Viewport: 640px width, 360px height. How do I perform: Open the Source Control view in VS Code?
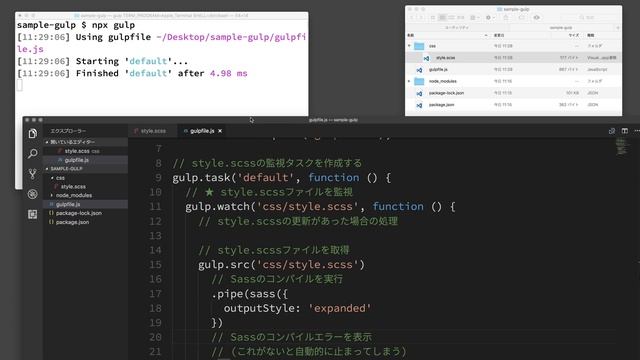click(x=33, y=174)
